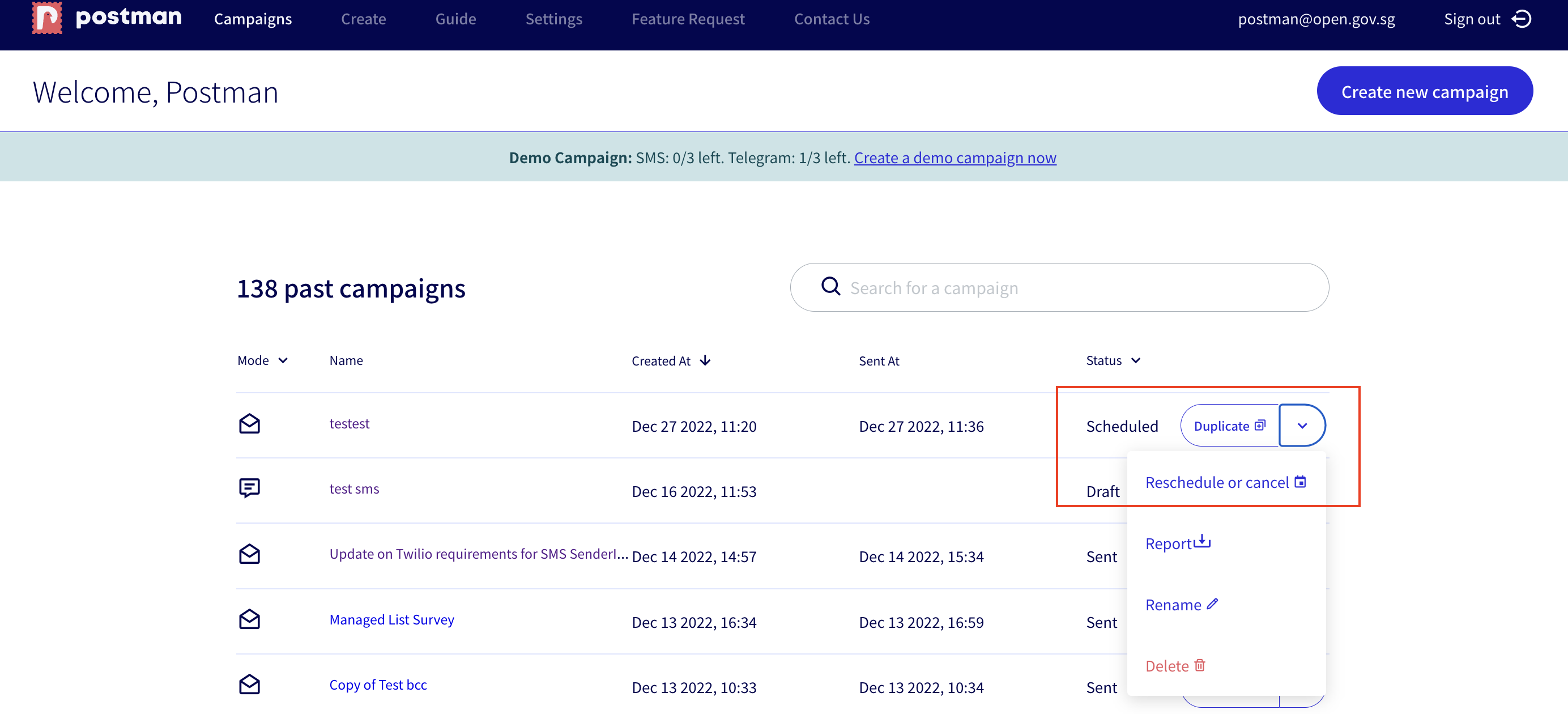Click the search magnifier icon
The width and height of the screenshot is (1568, 714).
830,287
